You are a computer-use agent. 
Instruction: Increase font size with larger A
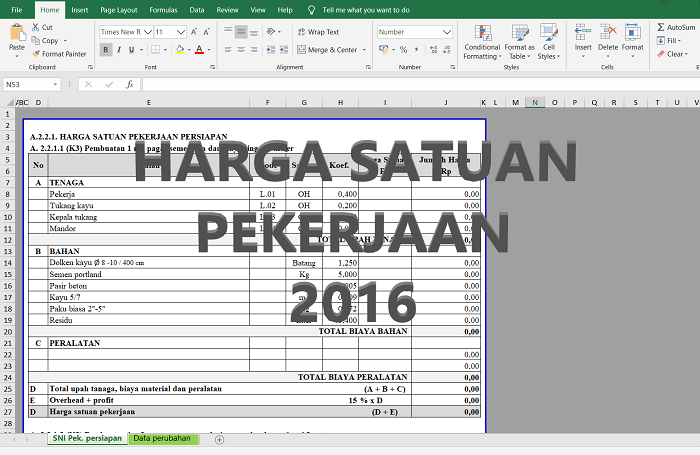[x=194, y=32]
